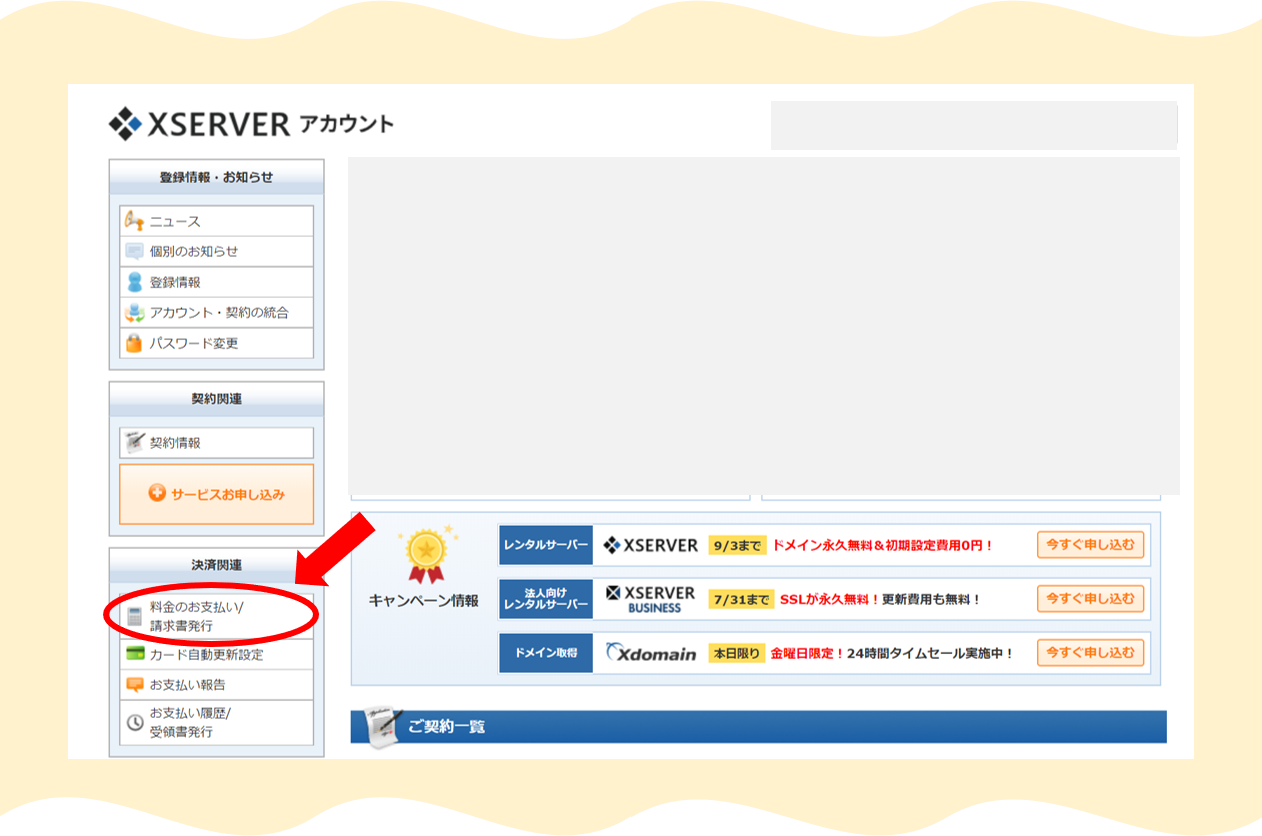Click 今すぐ申し込む for XSERVER BUSINESS
The image size is (1262, 836).
pyautogui.click(x=1090, y=599)
